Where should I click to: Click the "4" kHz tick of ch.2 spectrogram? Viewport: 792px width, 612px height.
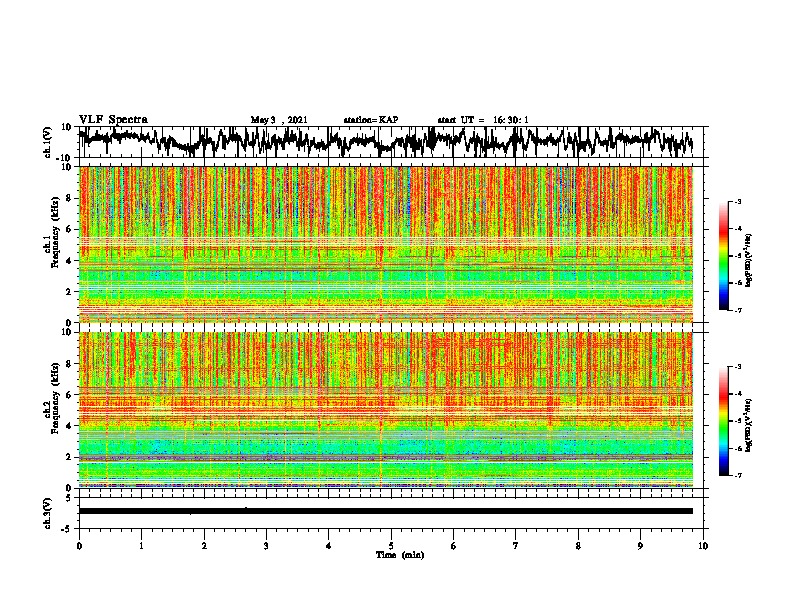[x=70, y=426]
